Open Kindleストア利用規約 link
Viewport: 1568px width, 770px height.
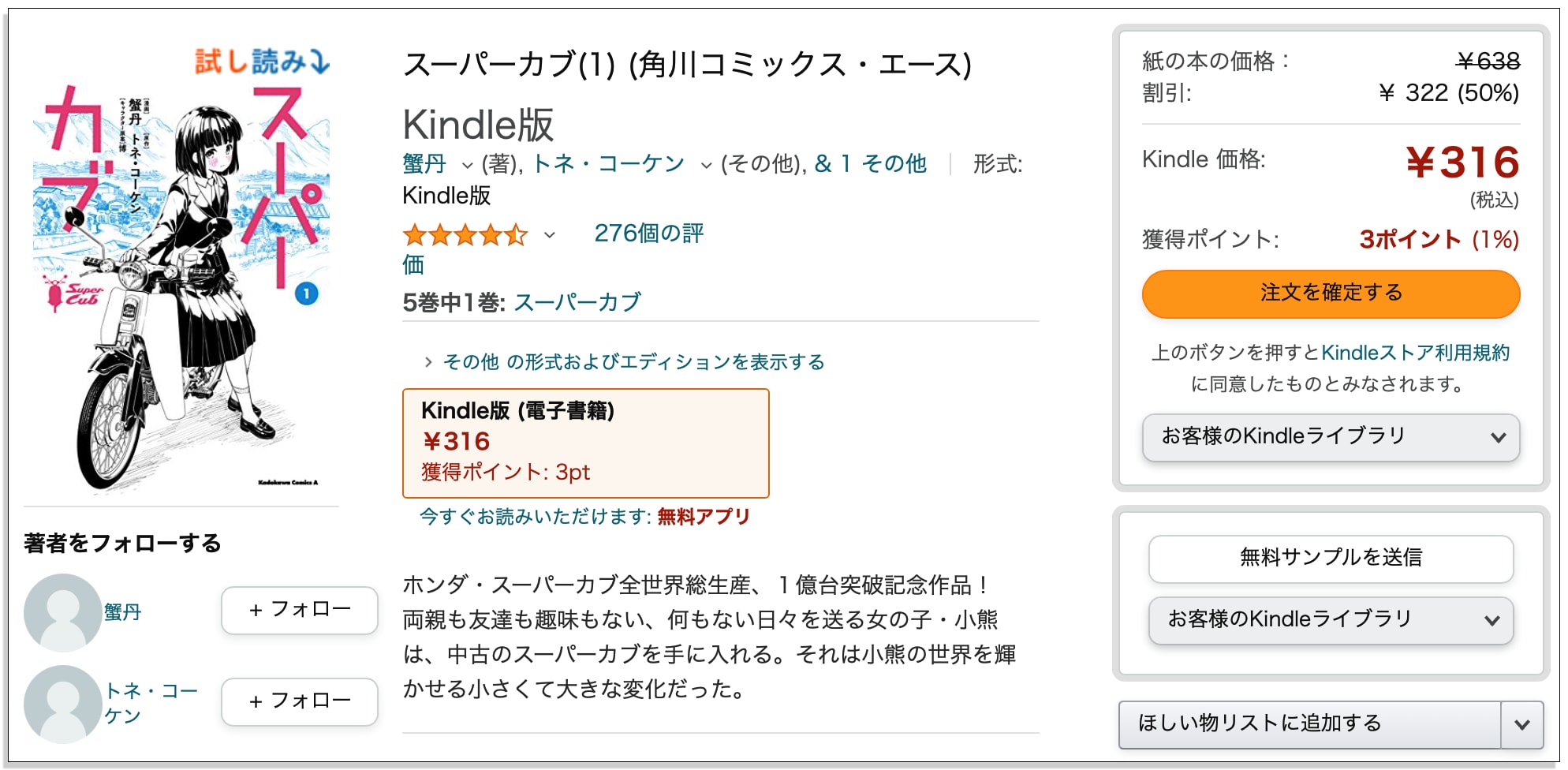pos(1415,353)
